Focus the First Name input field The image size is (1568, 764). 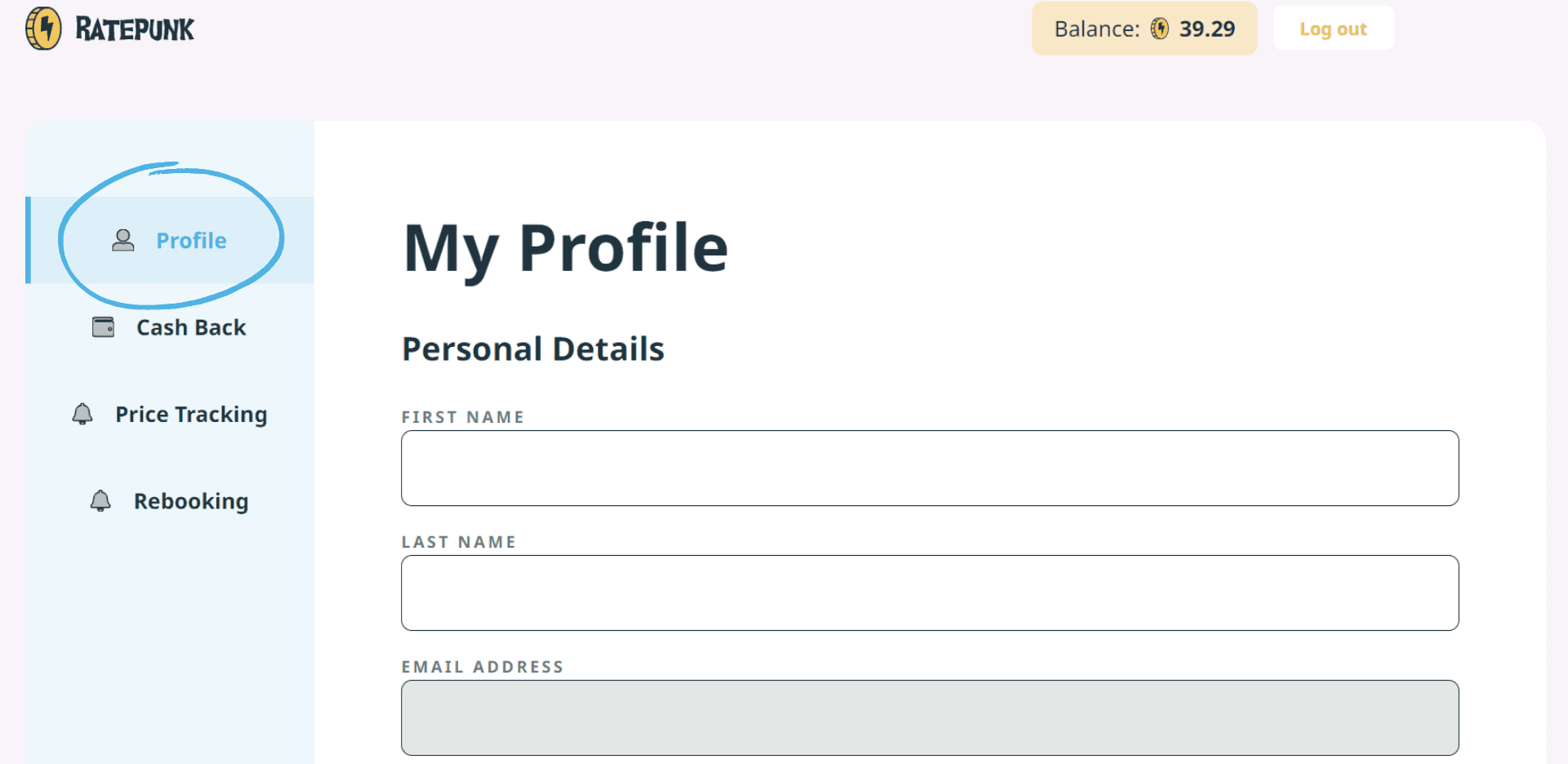click(x=929, y=468)
